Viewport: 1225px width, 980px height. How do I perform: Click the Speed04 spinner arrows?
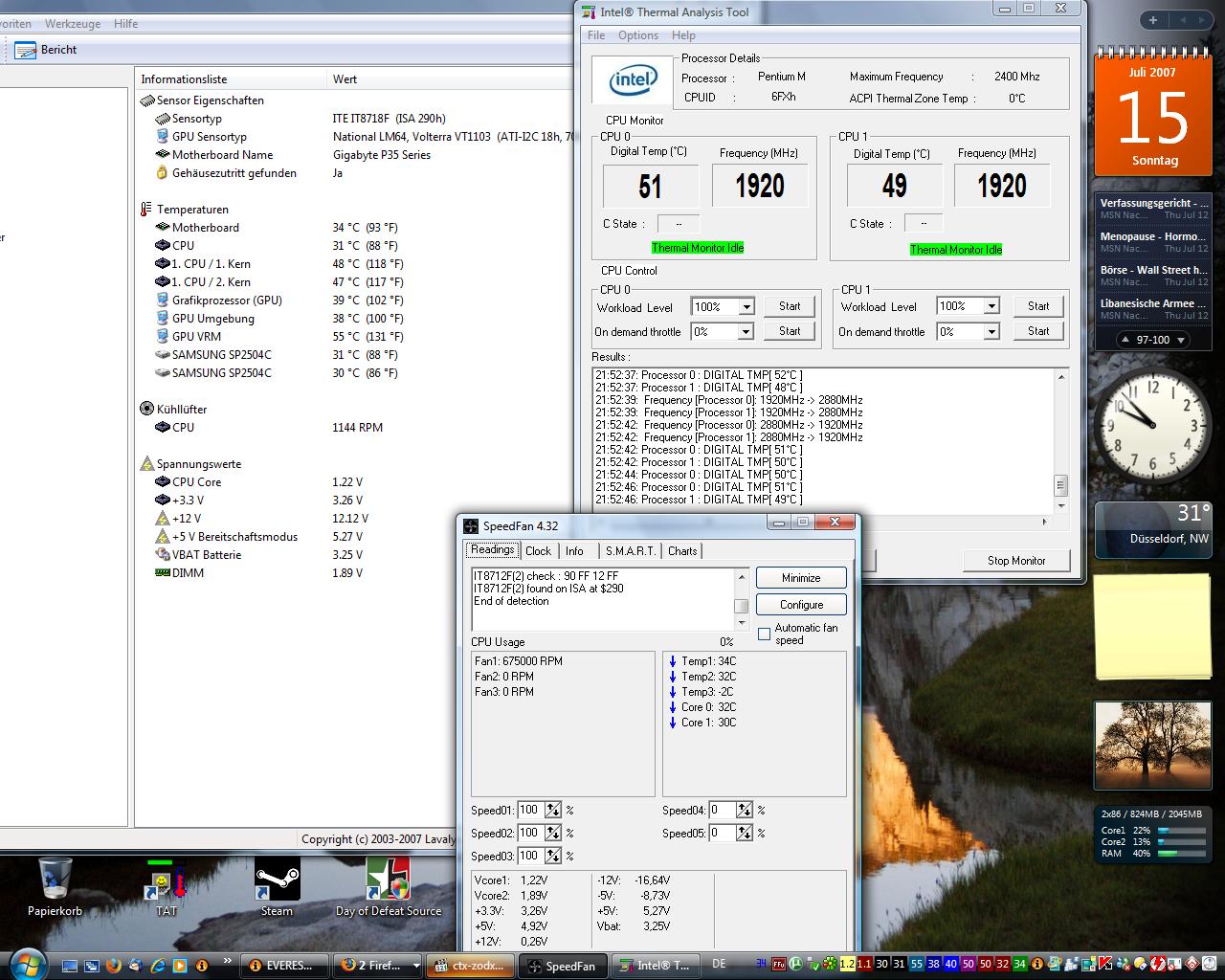tap(745, 810)
